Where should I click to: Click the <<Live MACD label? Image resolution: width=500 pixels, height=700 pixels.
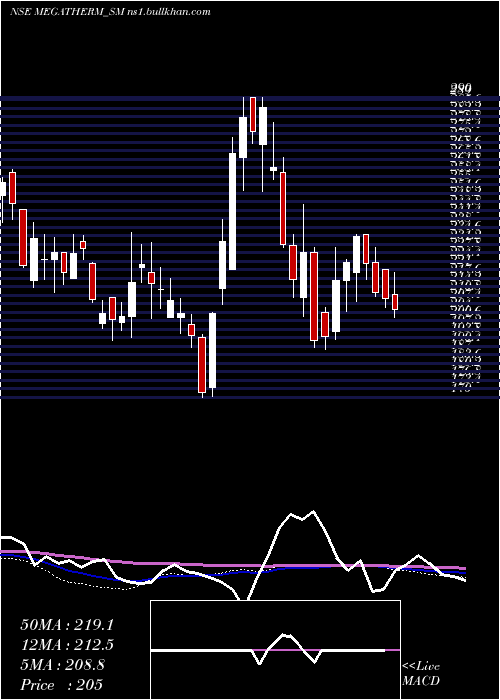[x=421, y=674]
